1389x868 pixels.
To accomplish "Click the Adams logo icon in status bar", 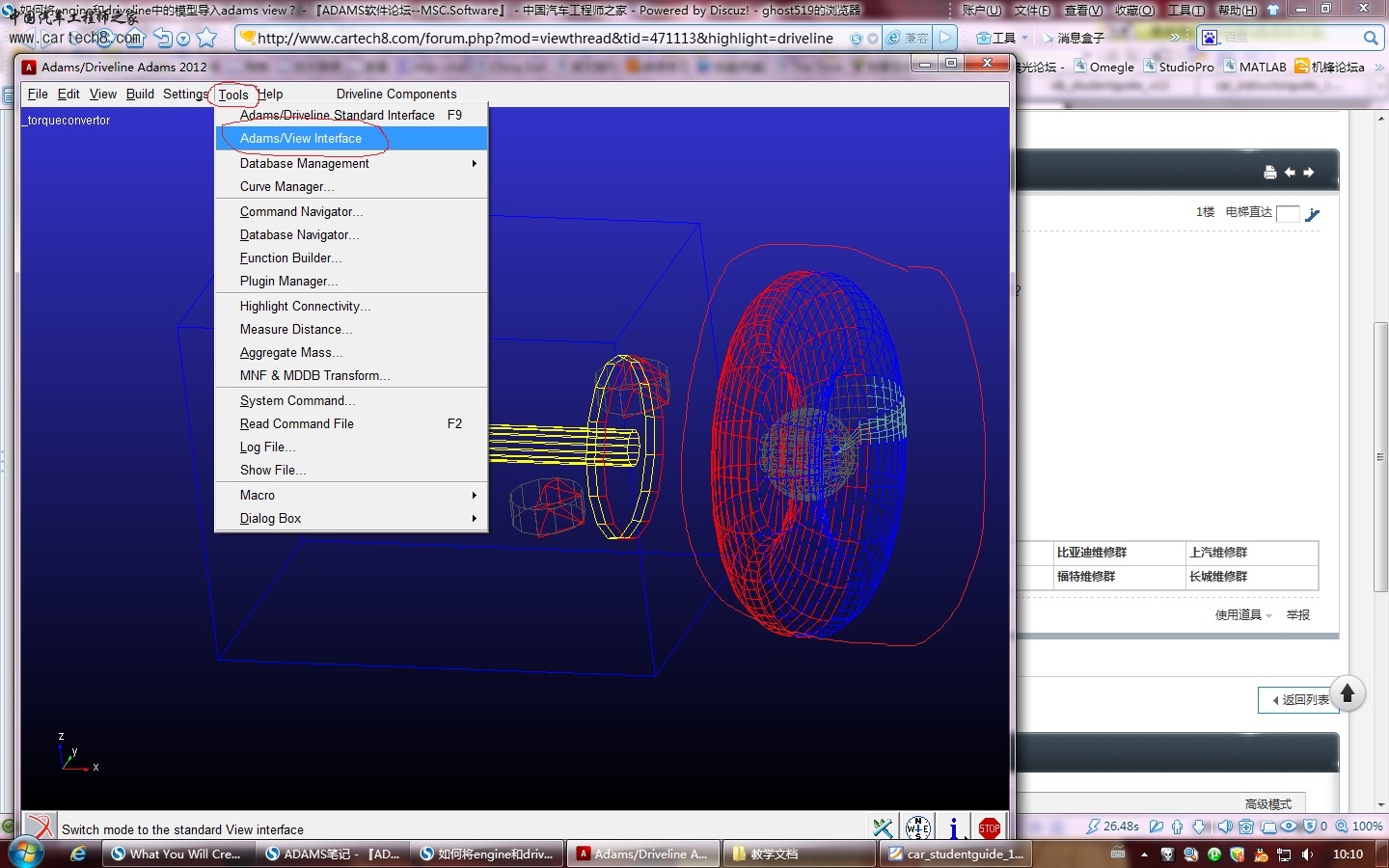I will 39,827.
